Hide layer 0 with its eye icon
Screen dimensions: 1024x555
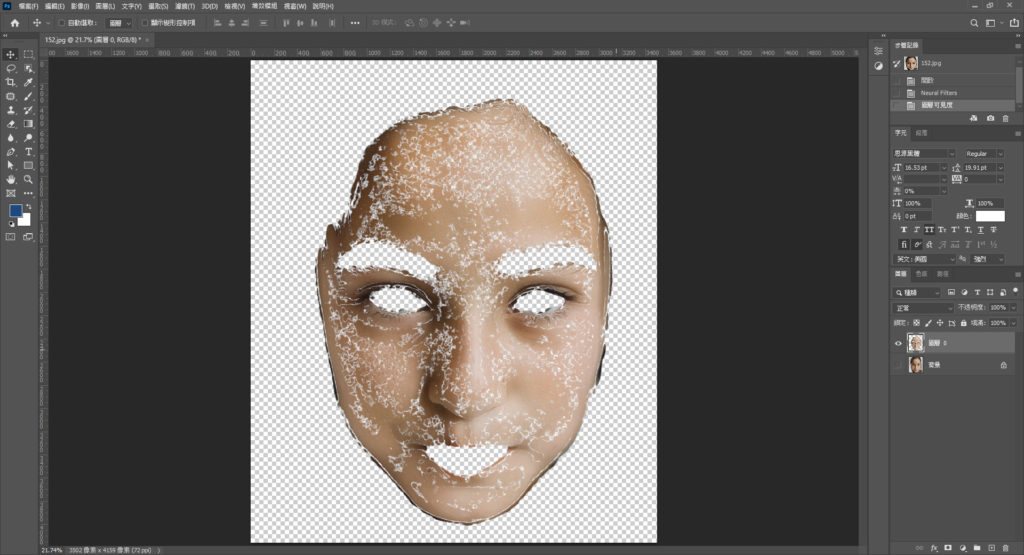[898, 343]
